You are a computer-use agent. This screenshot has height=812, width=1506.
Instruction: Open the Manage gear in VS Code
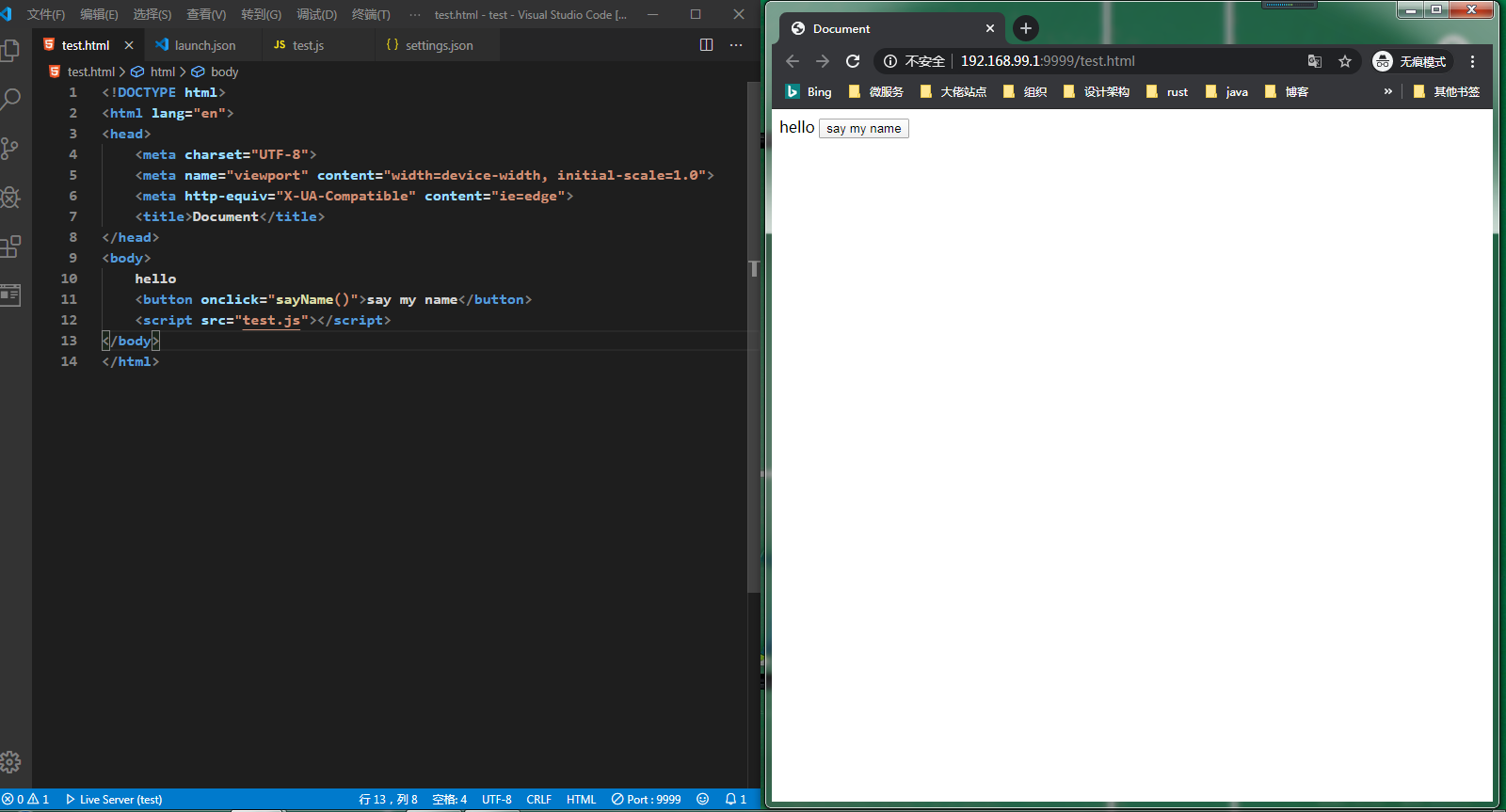point(9,762)
